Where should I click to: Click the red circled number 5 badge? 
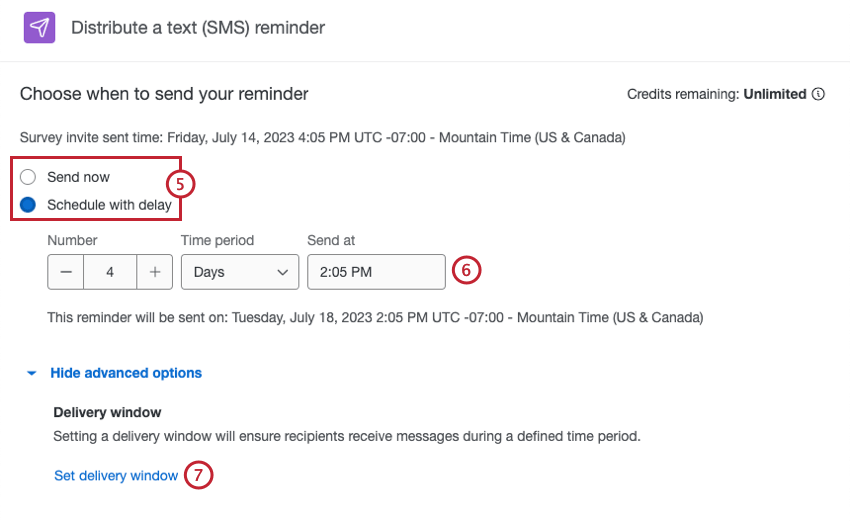180,184
